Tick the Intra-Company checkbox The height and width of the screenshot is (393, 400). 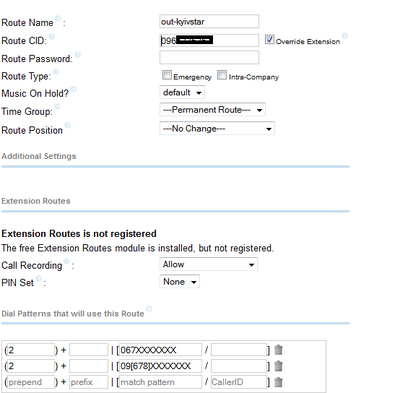222,75
